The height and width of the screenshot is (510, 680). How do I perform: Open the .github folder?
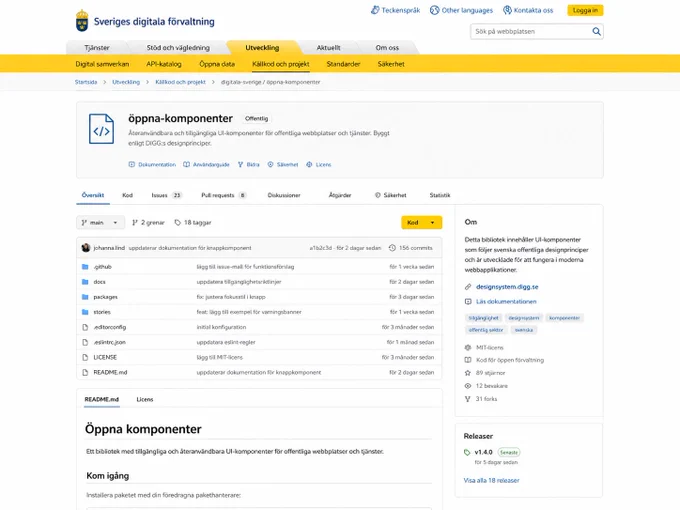point(102,267)
